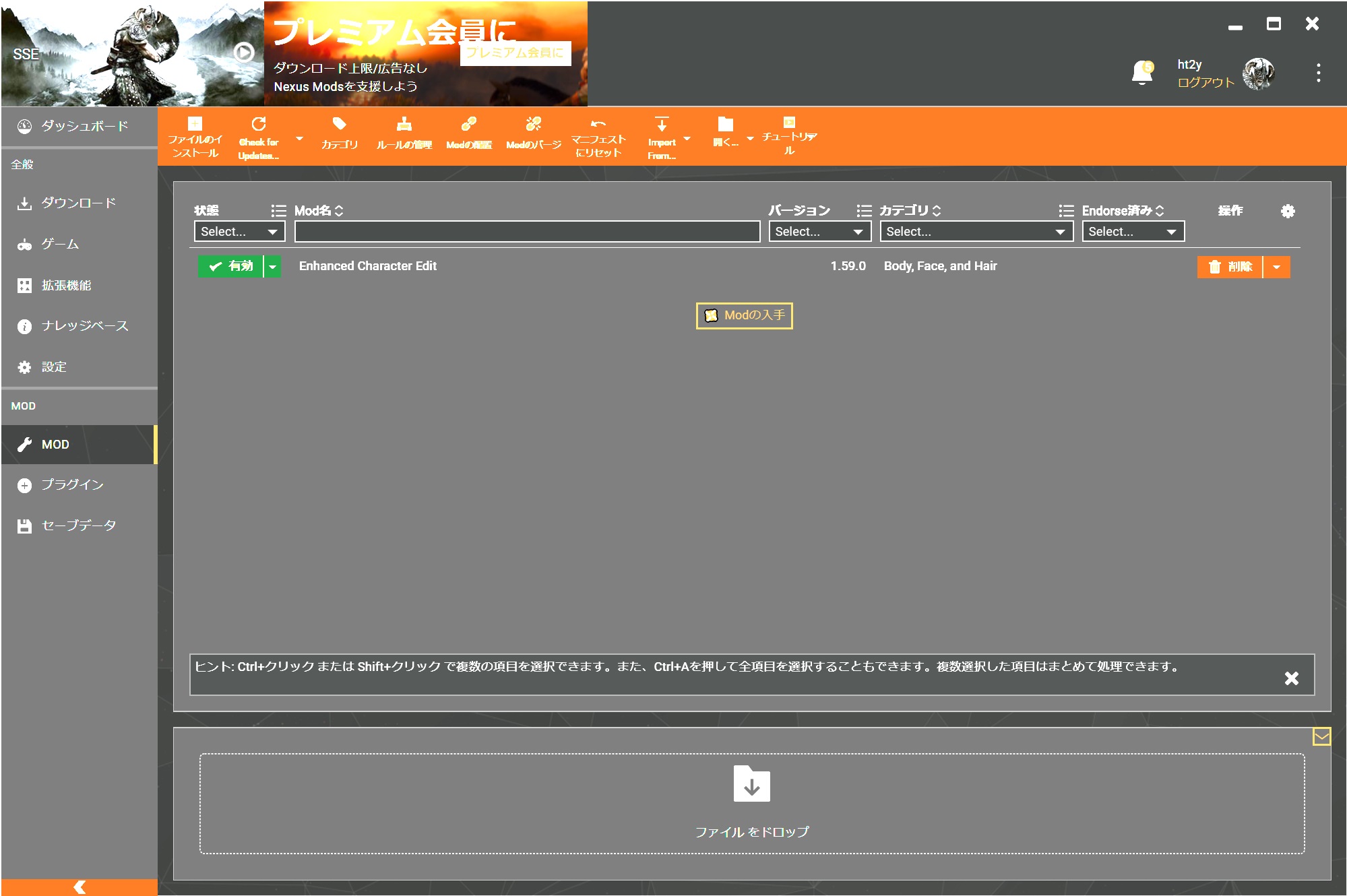Open the カテゴリ Select filter dropdown
This screenshot has width=1347, height=896.
pos(976,231)
